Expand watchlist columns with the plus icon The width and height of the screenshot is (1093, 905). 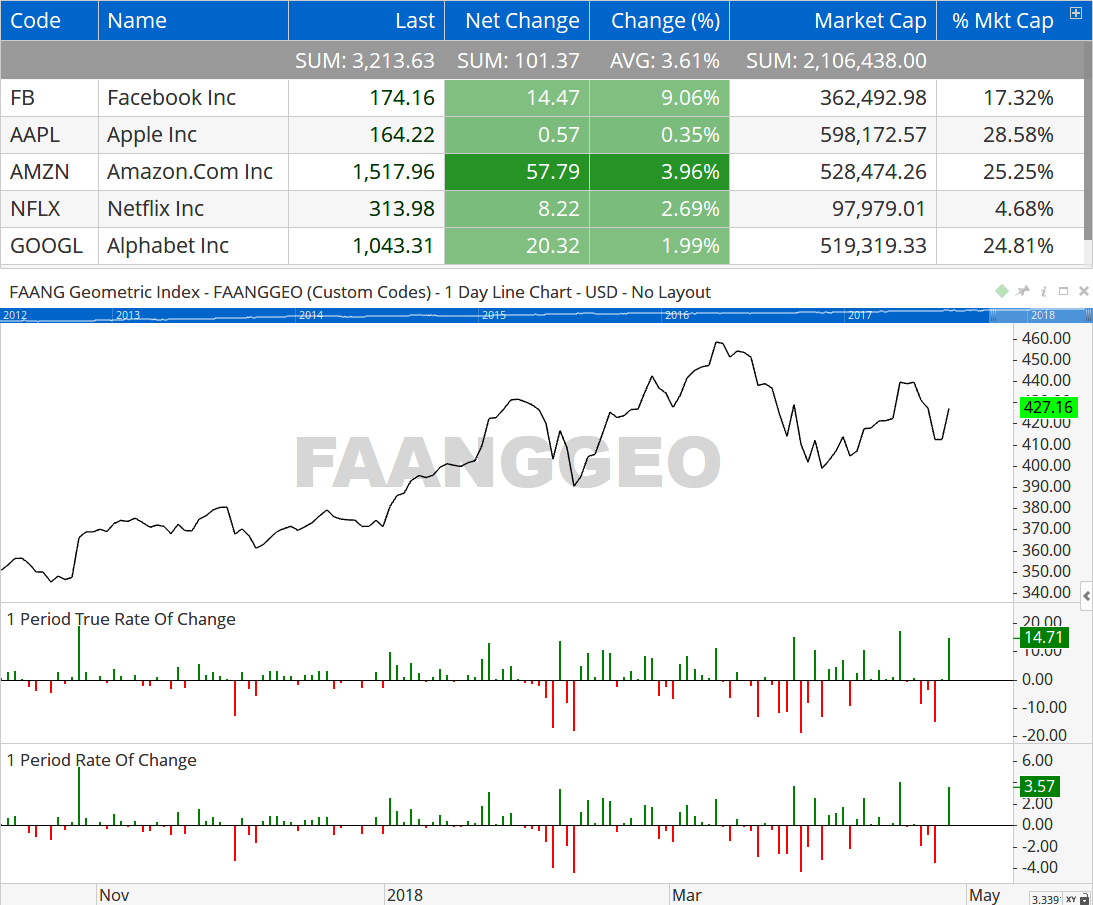click(x=1076, y=13)
